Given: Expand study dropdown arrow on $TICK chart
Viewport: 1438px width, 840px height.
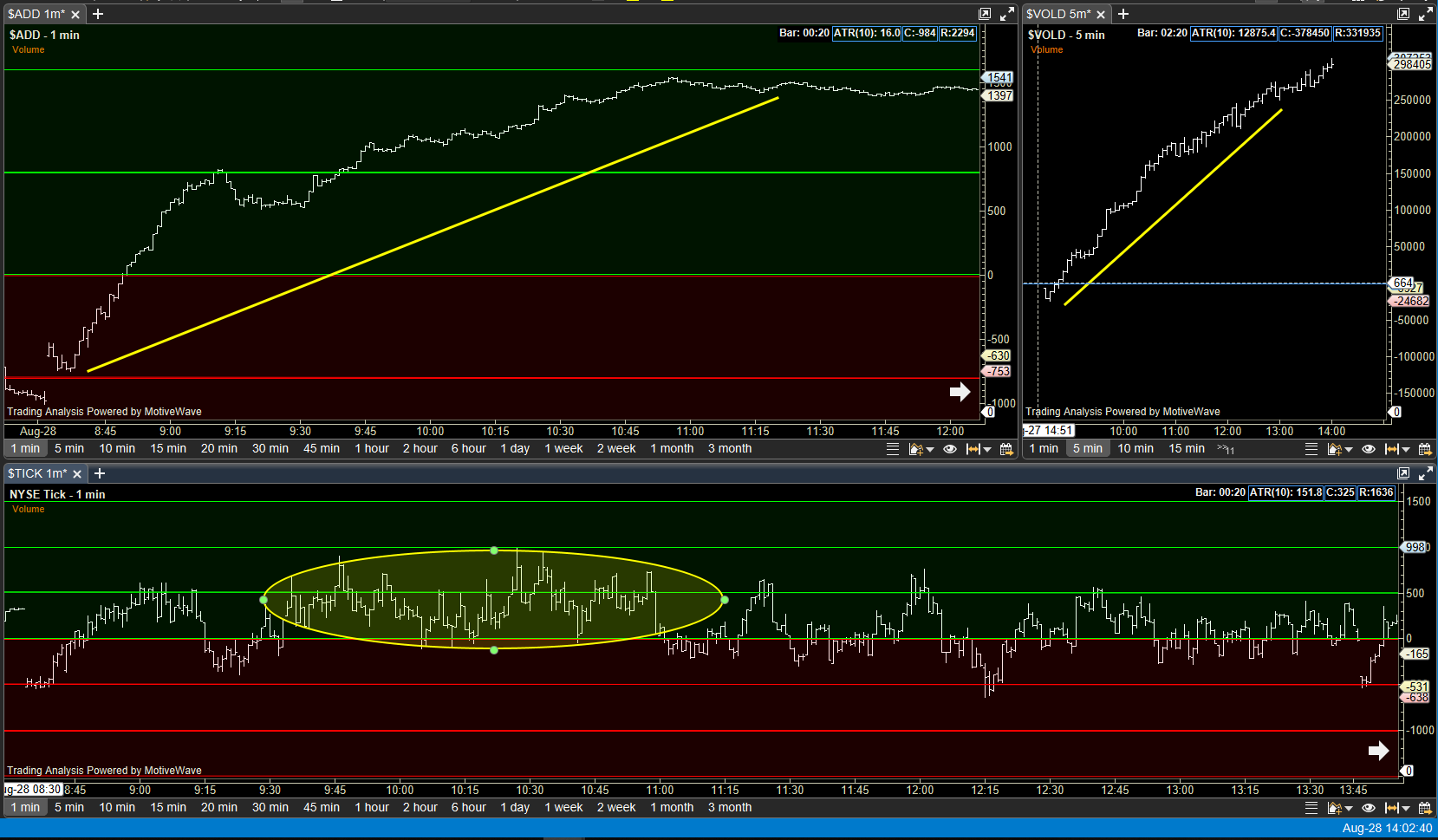Looking at the screenshot, I should 1349,809.
